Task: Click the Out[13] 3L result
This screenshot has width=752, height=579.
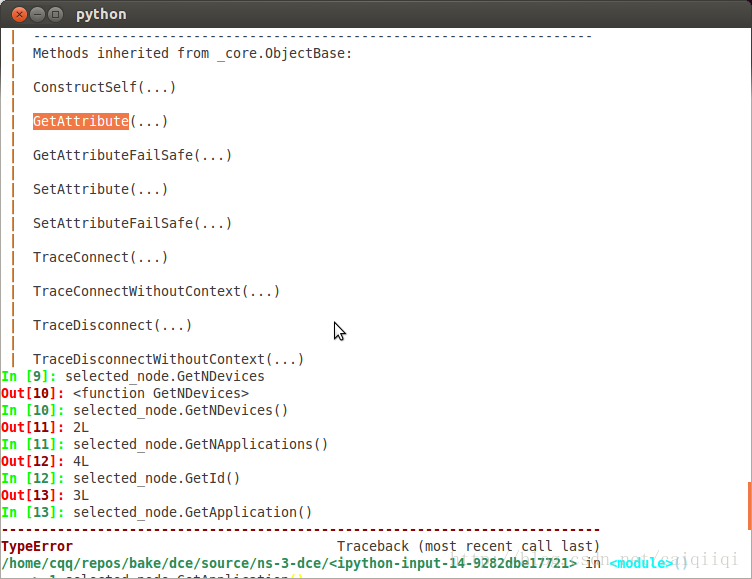Action: point(45,496)
